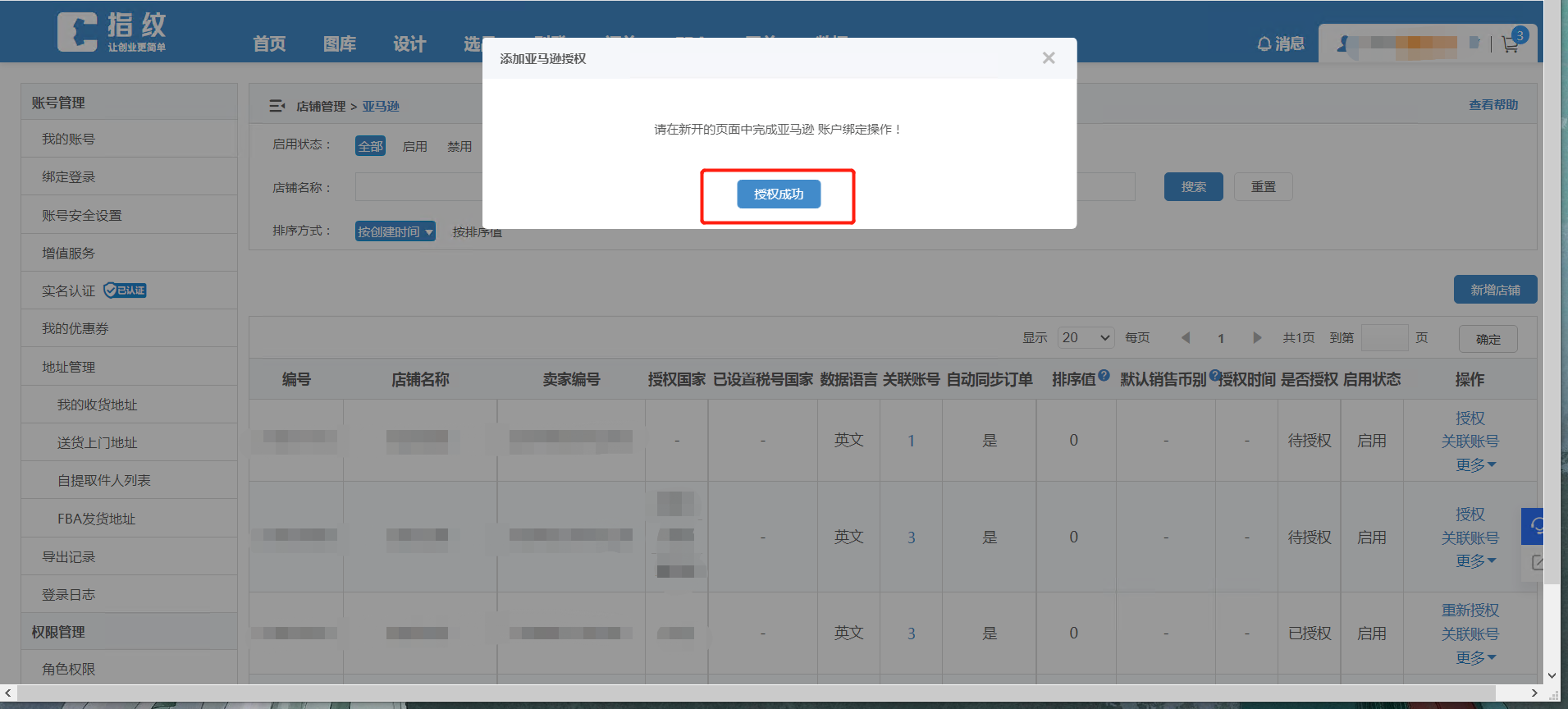The width and height of the screenshot is (1568, 709).
Task: Click 授权 link in second row
Action: pos(1470,514)
